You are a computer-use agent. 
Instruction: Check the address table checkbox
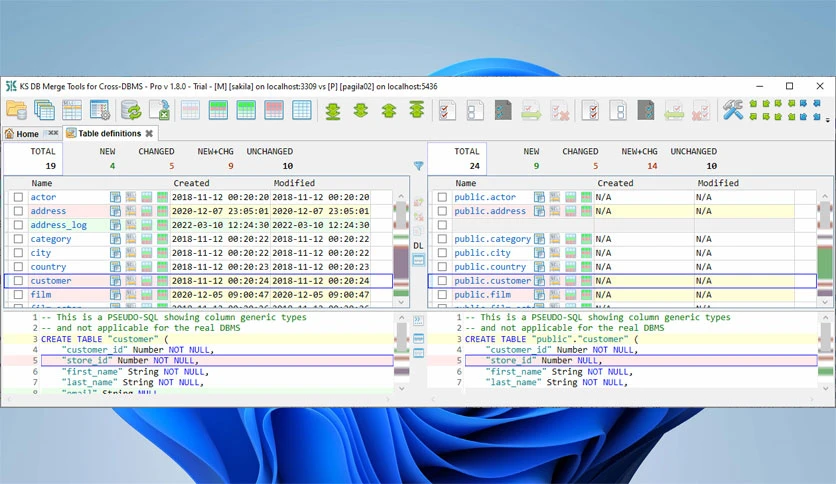pos(18,211)
